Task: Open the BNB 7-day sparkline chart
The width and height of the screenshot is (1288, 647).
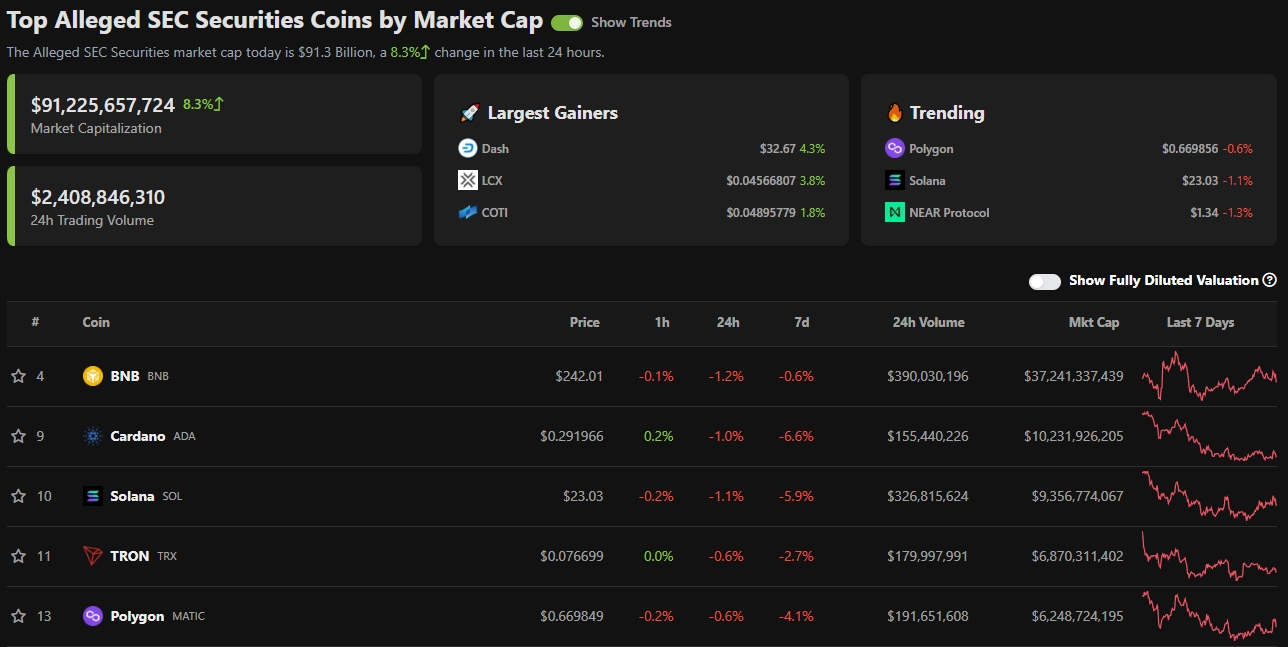Action: pyautogui.click(x=1209, y=376)
